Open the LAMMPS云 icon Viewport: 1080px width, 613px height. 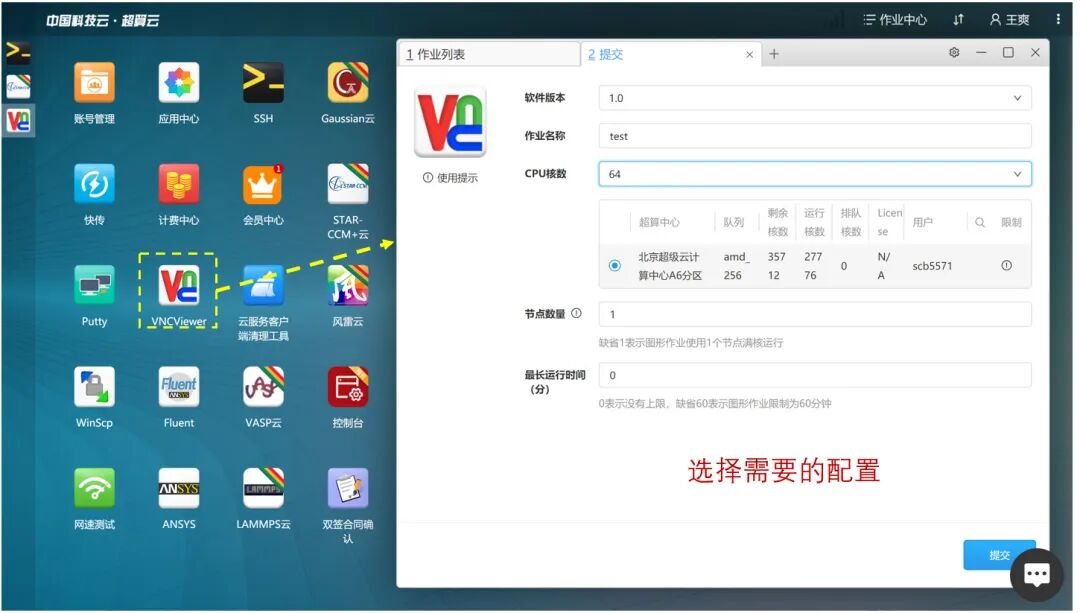point(263,488)
